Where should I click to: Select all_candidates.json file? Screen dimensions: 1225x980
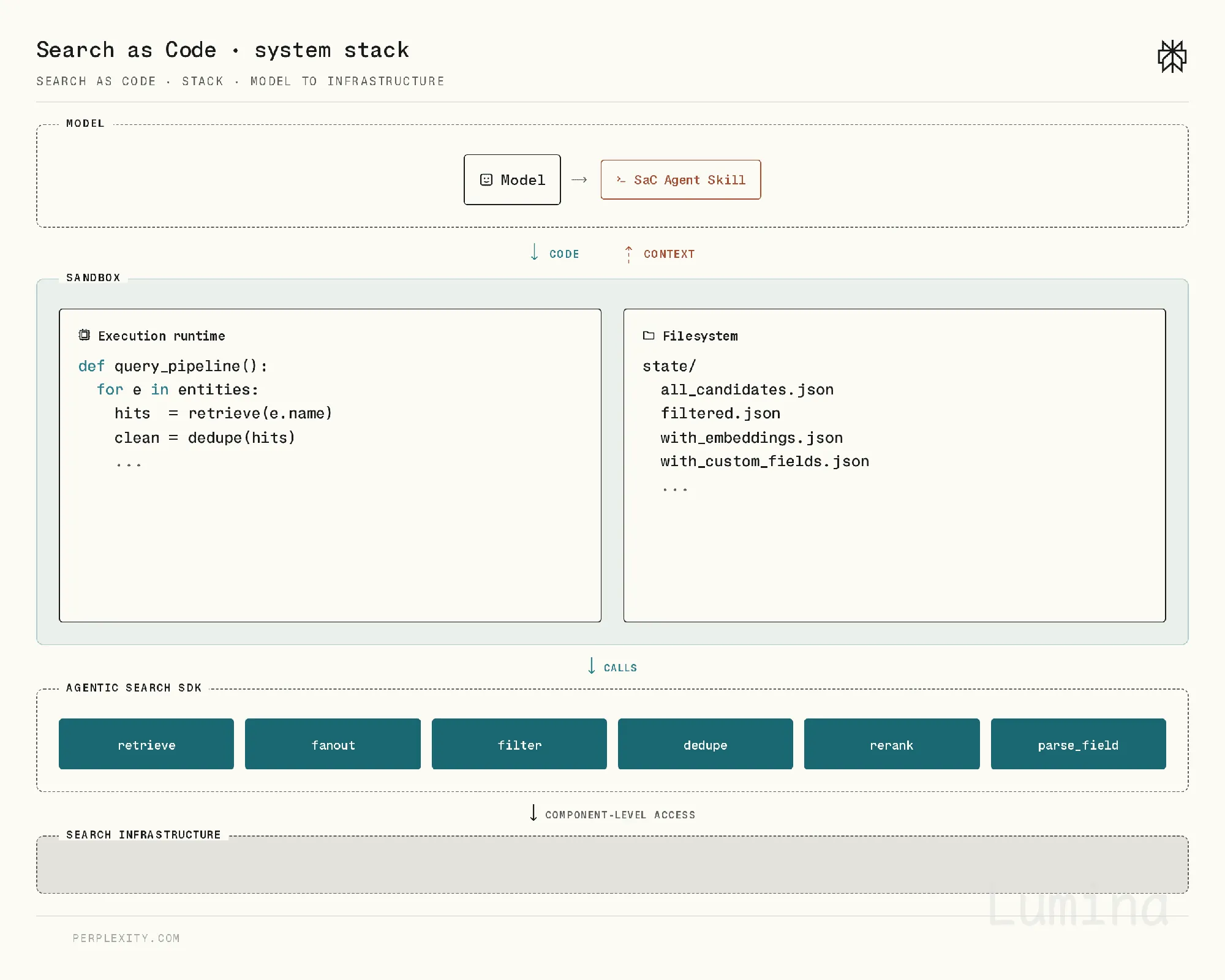747,390
